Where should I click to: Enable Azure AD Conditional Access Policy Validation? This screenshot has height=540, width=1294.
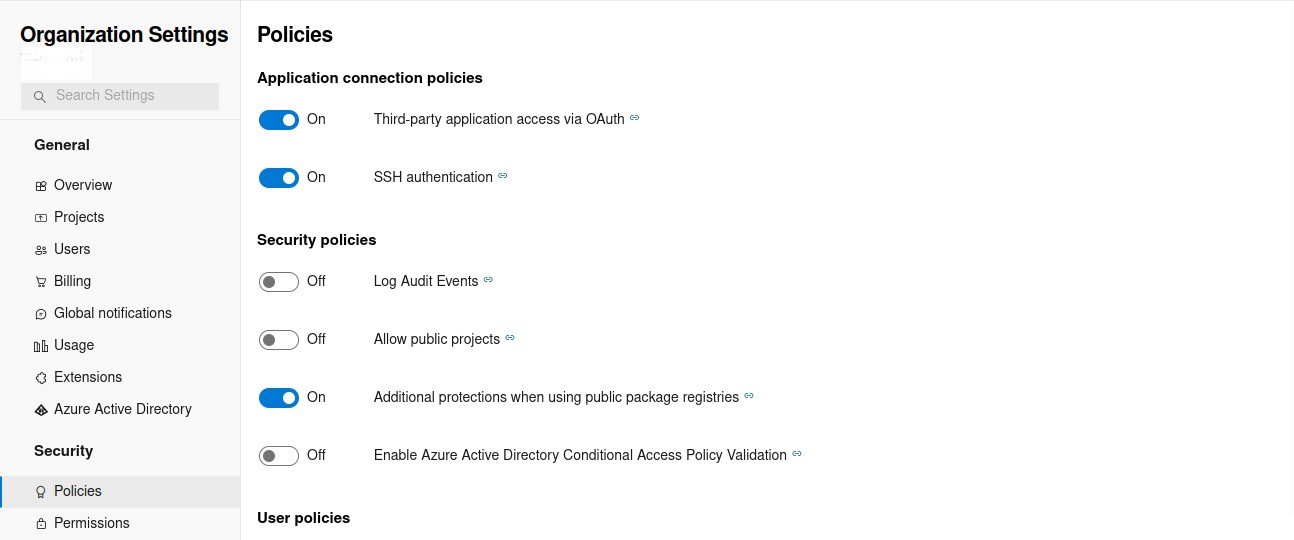coord(279,456)
